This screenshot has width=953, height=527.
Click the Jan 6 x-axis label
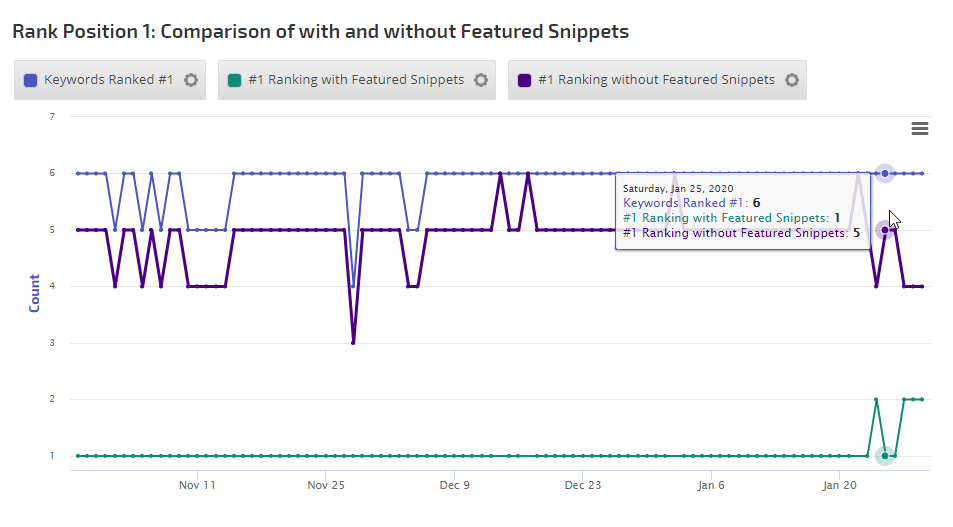(711, 485)
